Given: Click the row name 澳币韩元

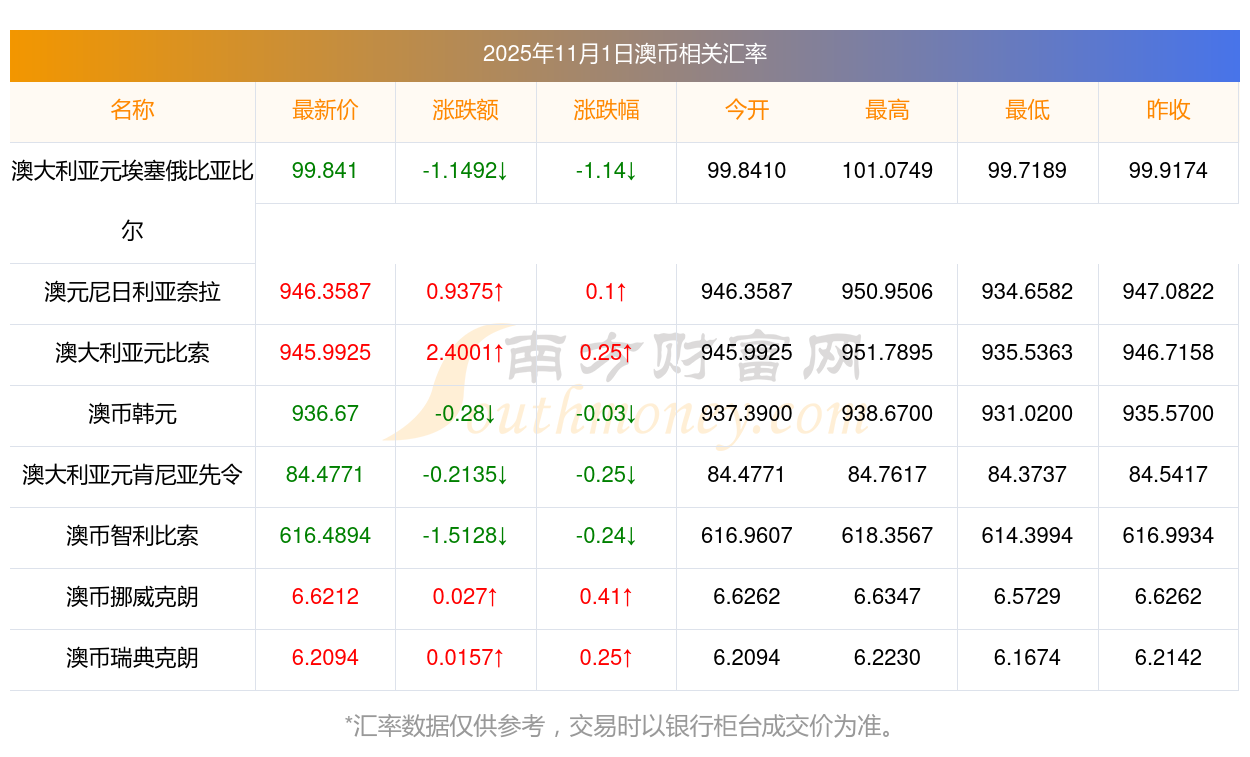Looking at the screenshot, I should click(x=132, y=414).
